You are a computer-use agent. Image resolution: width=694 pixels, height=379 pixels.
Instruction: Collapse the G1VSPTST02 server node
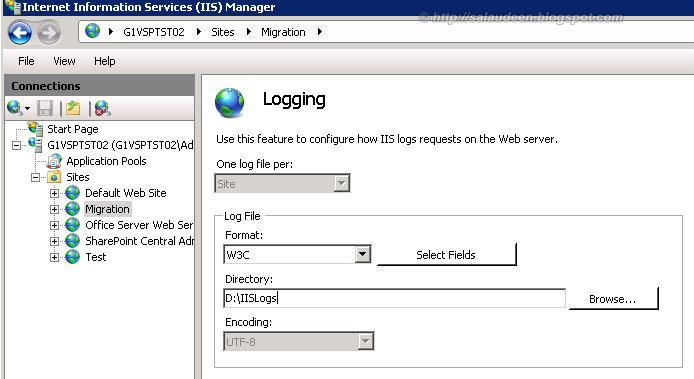[16, 145]
